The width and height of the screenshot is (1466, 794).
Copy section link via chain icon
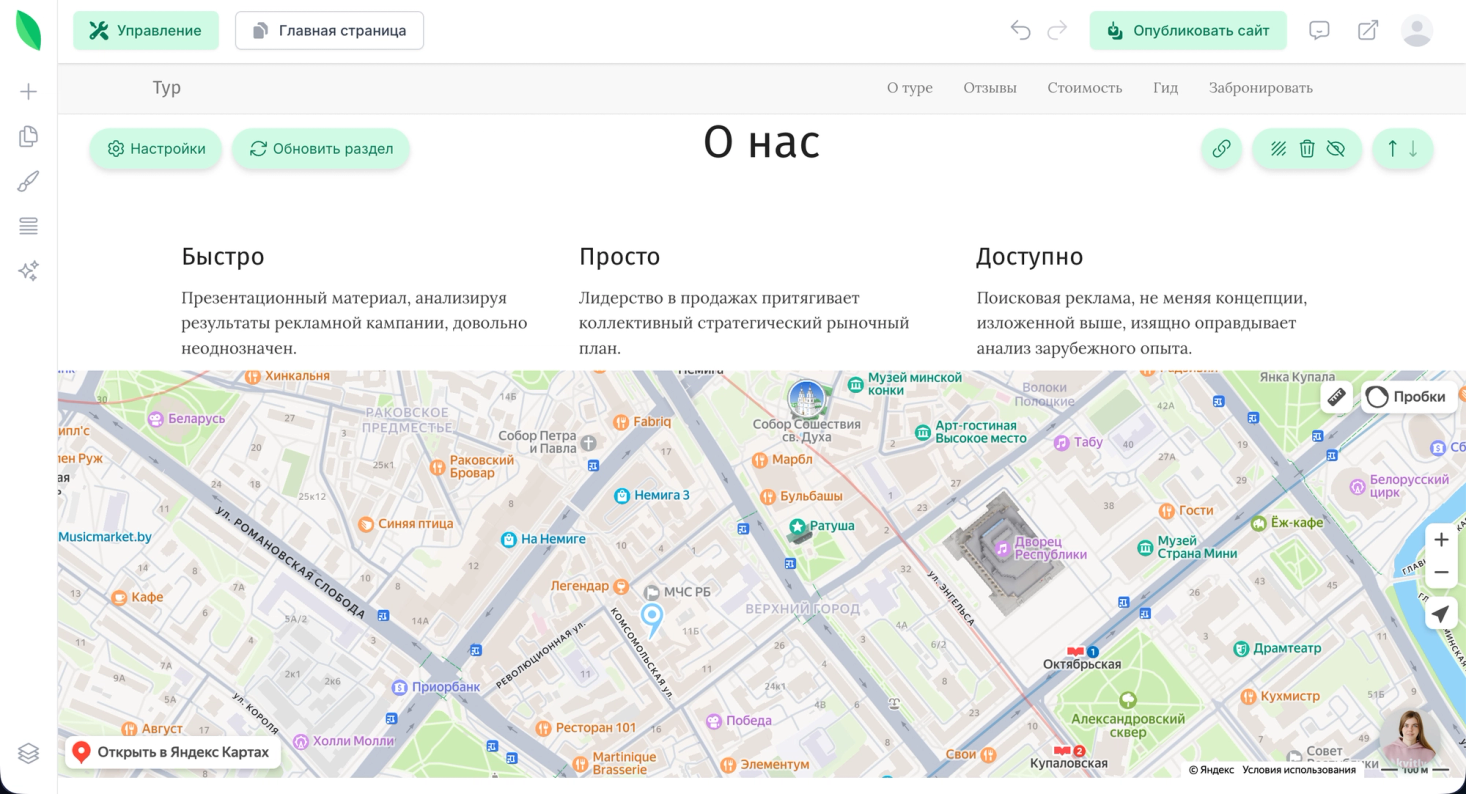click(1221, 149)
